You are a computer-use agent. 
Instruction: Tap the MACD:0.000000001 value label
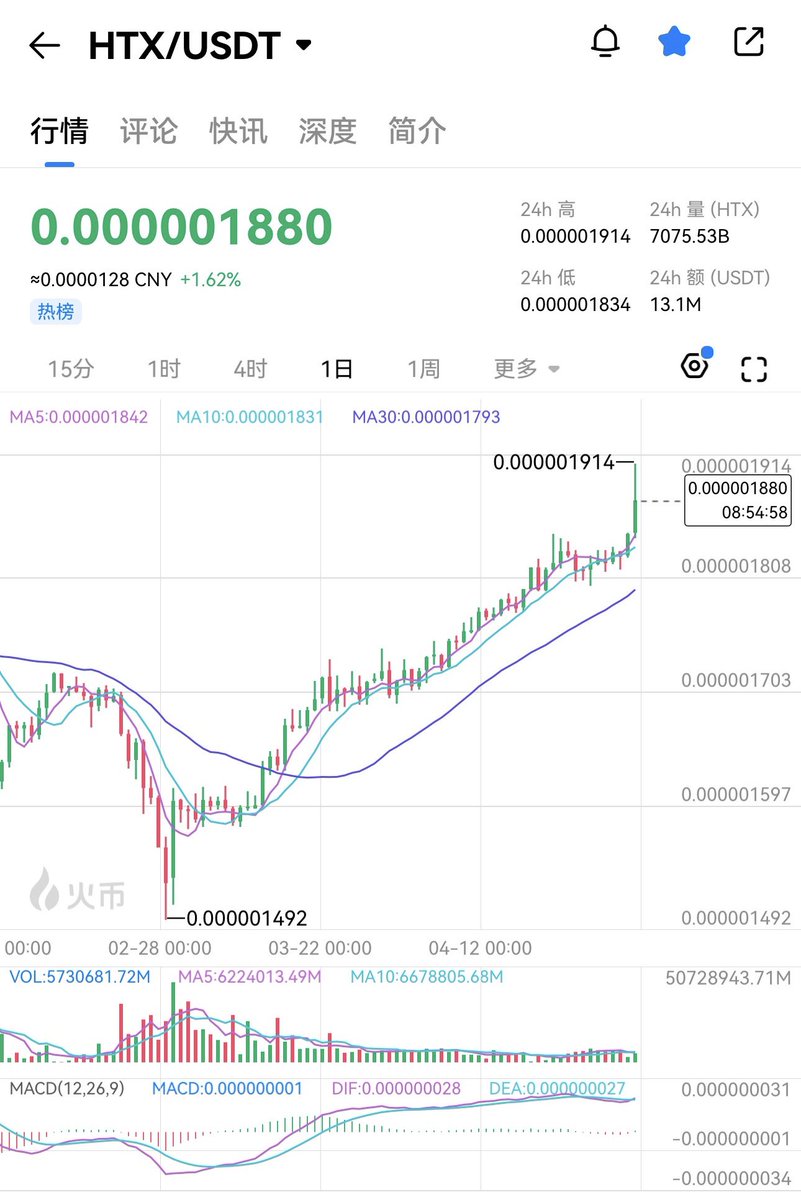tap(227, 1088)
